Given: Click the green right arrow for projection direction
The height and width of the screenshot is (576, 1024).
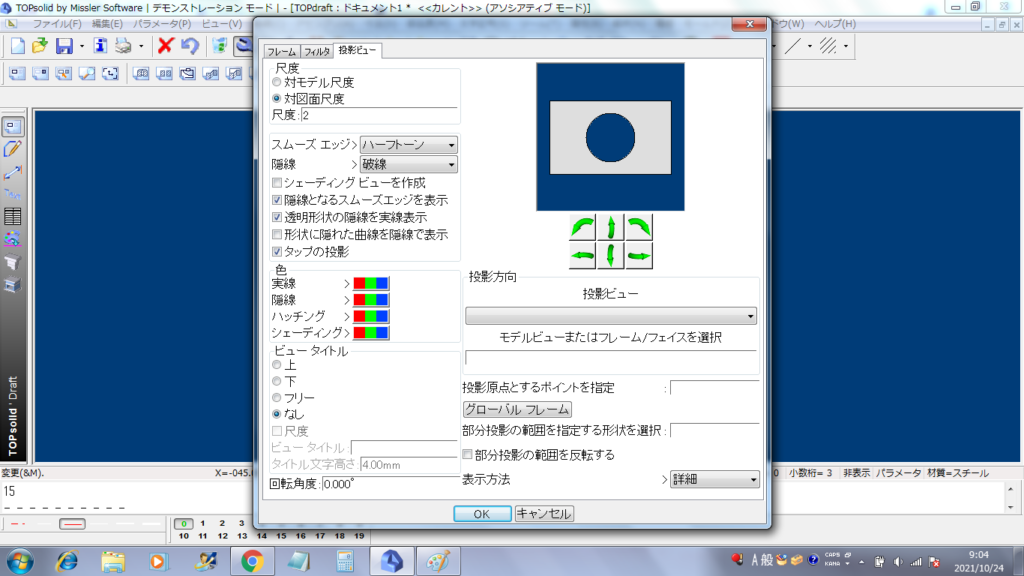Looking at the screenshot, I should (x=639, y=255).
